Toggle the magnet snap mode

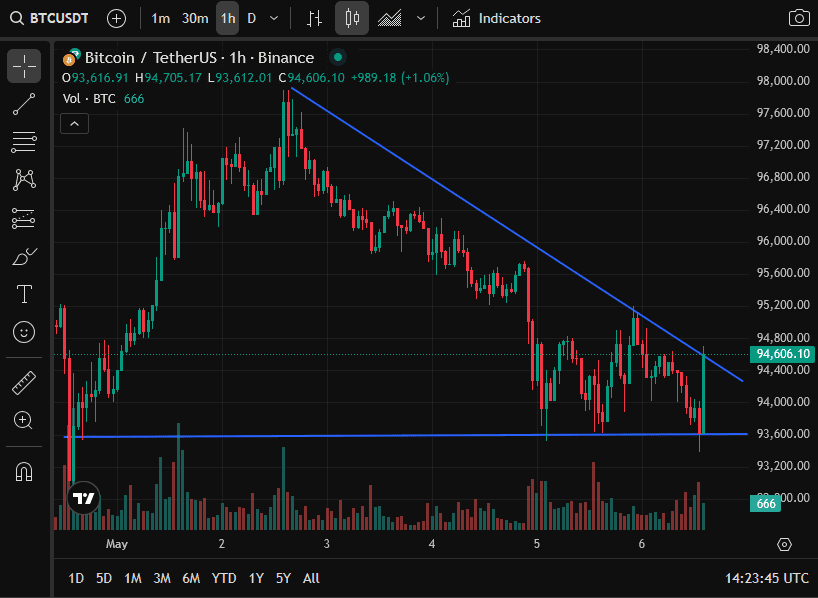click(x=24, y=472)
